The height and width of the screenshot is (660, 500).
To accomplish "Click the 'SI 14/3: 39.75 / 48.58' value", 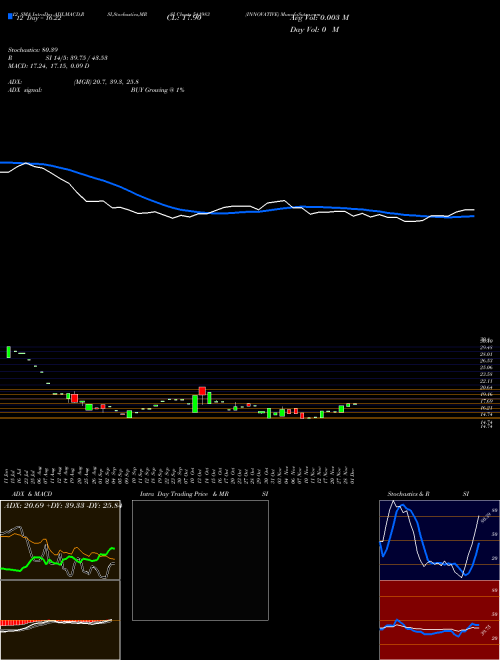I will [x=77, y=58].
